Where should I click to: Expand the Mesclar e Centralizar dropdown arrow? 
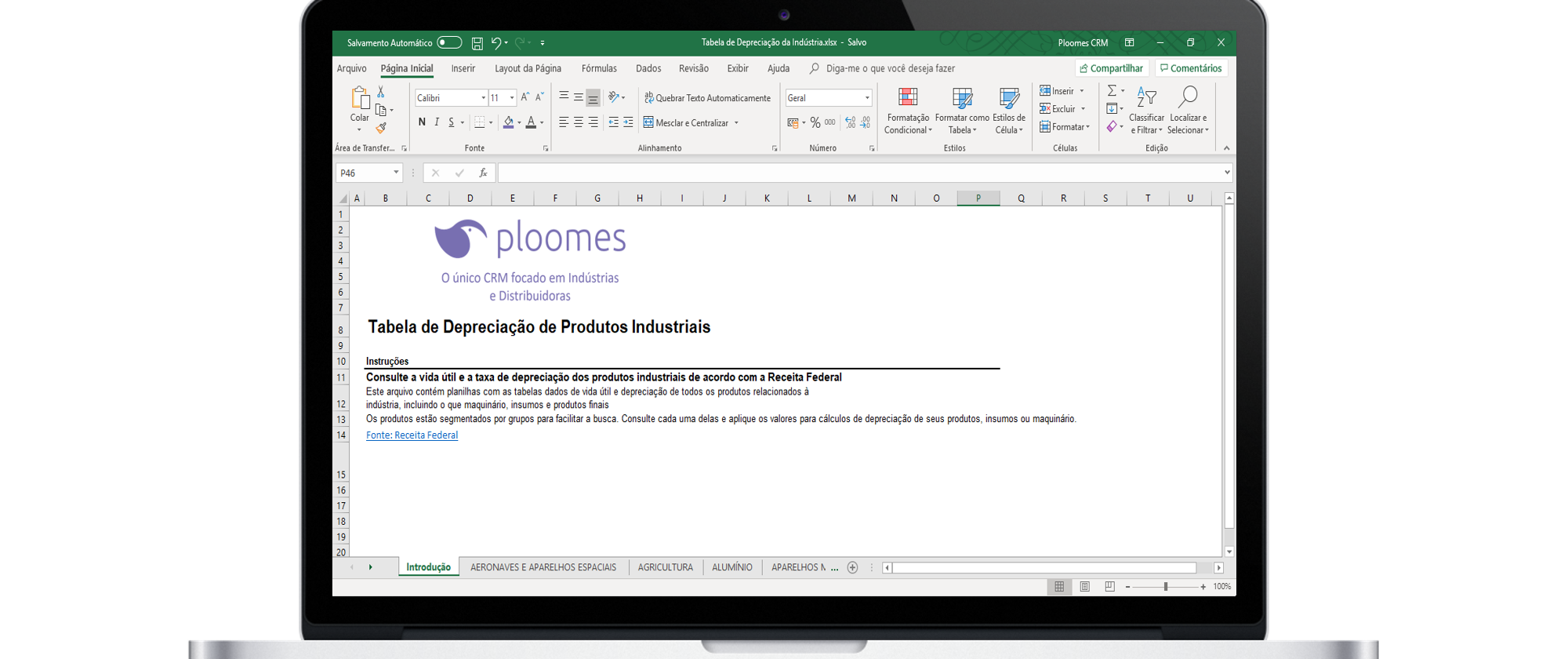(x=736, y=123)
